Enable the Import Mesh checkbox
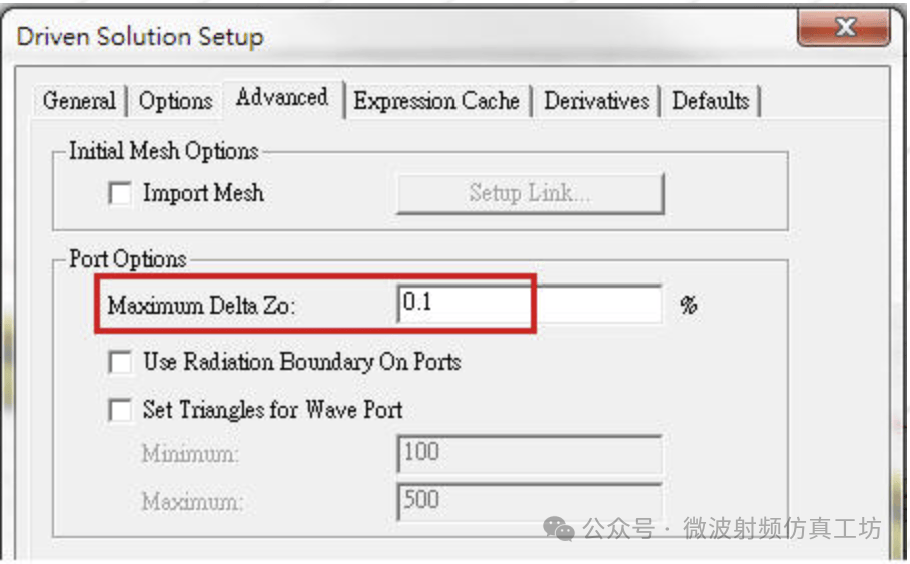This screenshot has width=910, height=564. (x=120, y=193)
